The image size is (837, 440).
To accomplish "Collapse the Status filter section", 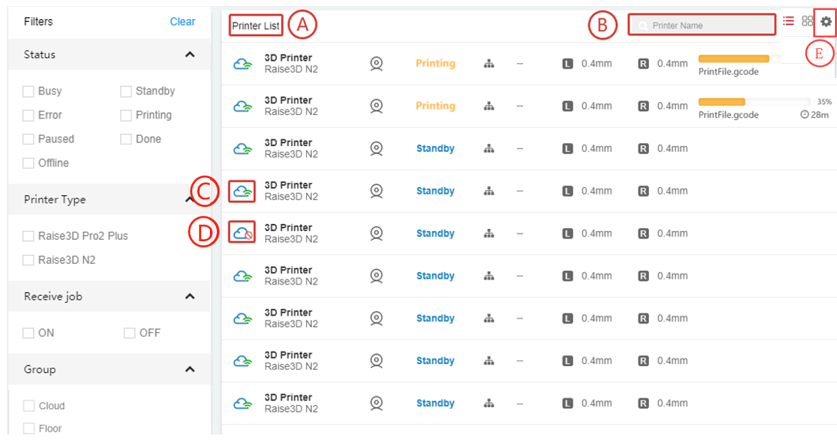I will 190,55.
